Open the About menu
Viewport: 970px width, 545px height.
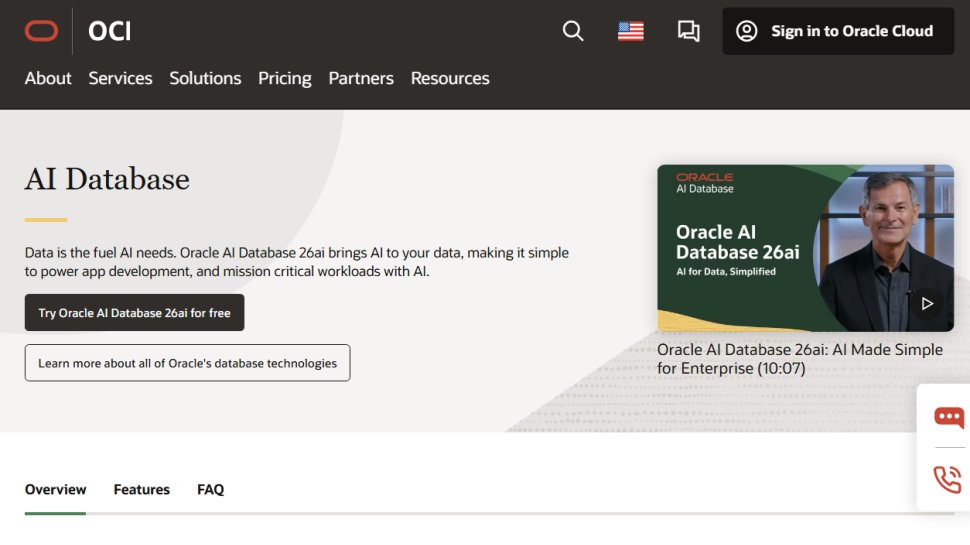[x=48, y=79]
